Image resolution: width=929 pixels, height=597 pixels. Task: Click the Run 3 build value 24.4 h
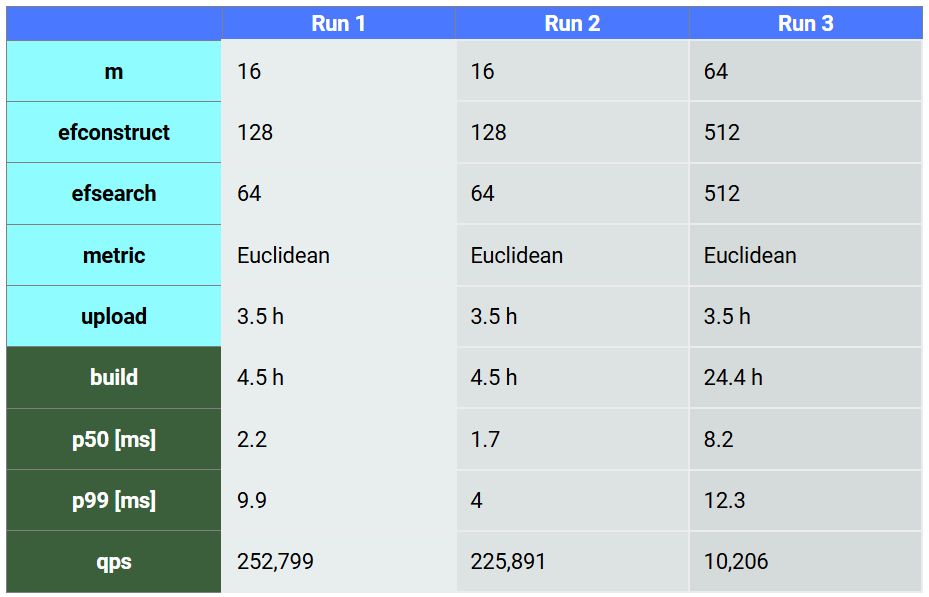coord(733,378)
